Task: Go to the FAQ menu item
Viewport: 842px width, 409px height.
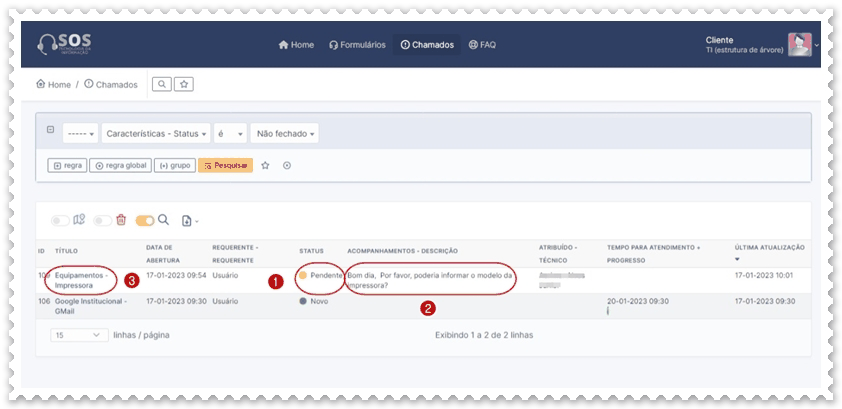Action: click(481, 45)
